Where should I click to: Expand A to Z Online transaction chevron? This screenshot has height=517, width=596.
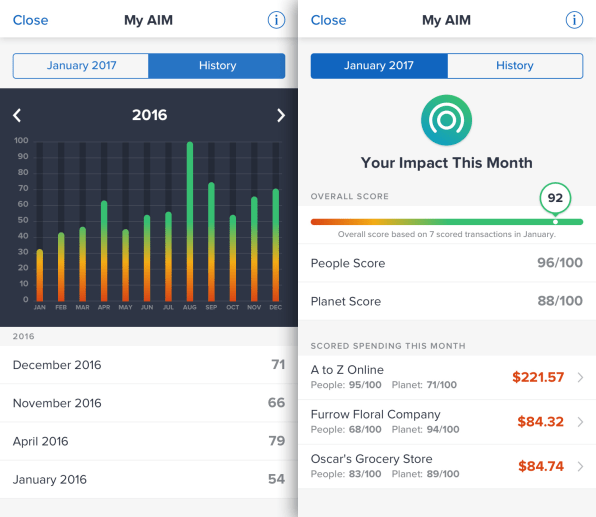tap(580, 377)
